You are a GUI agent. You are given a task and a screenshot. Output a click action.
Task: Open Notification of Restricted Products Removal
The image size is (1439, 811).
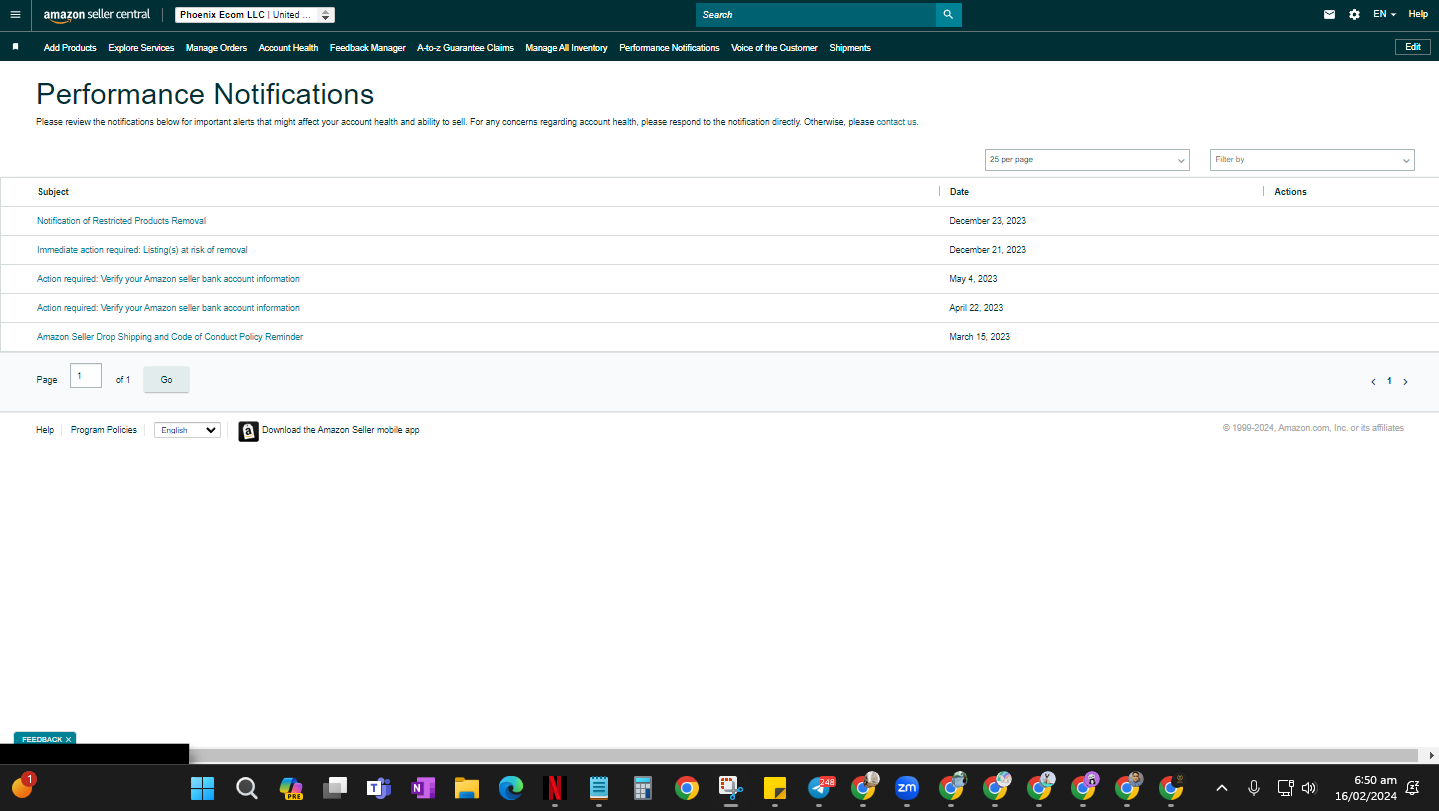coord(121,221)
